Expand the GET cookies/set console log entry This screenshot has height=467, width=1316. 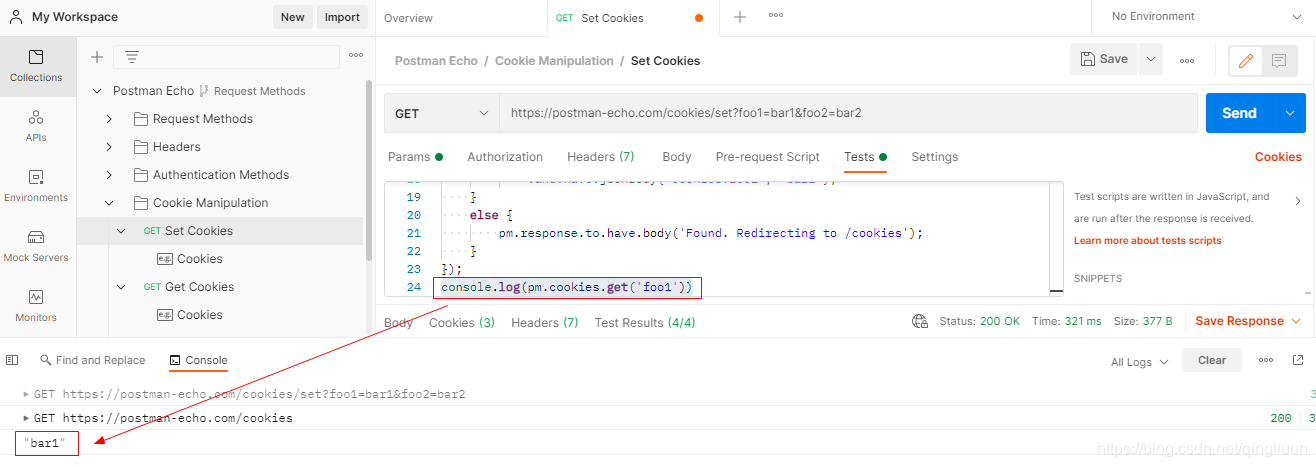coord(26,394)
